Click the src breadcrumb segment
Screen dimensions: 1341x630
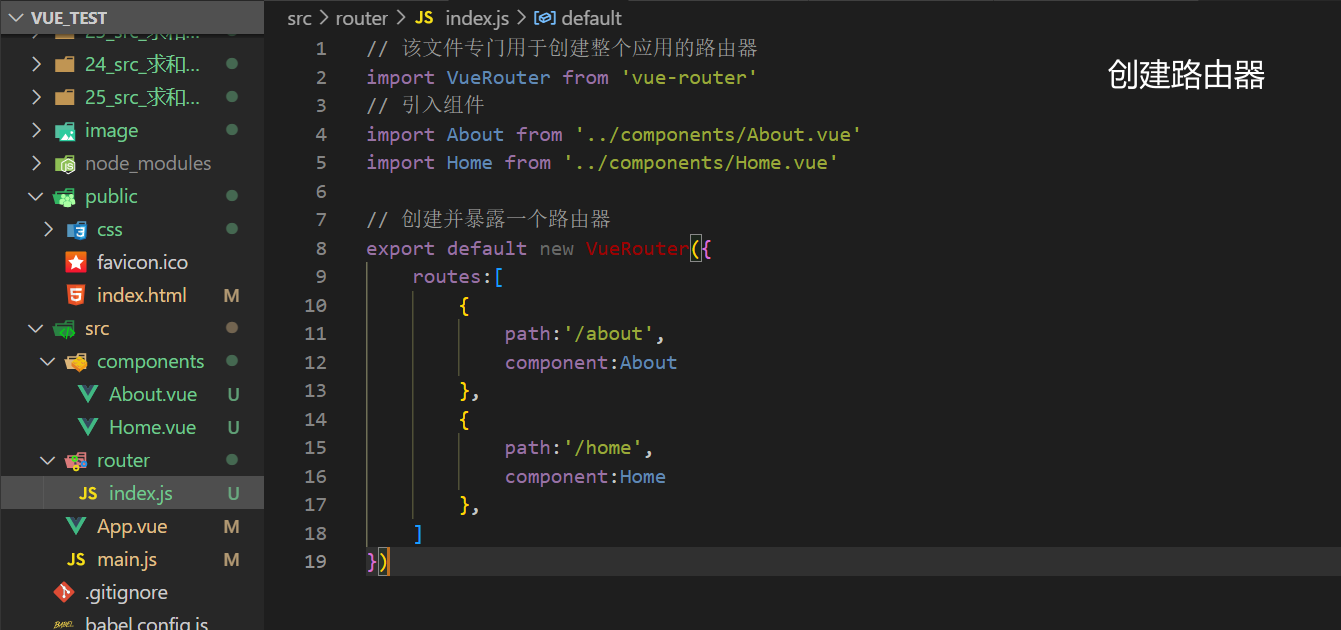(x=299, y=18)
